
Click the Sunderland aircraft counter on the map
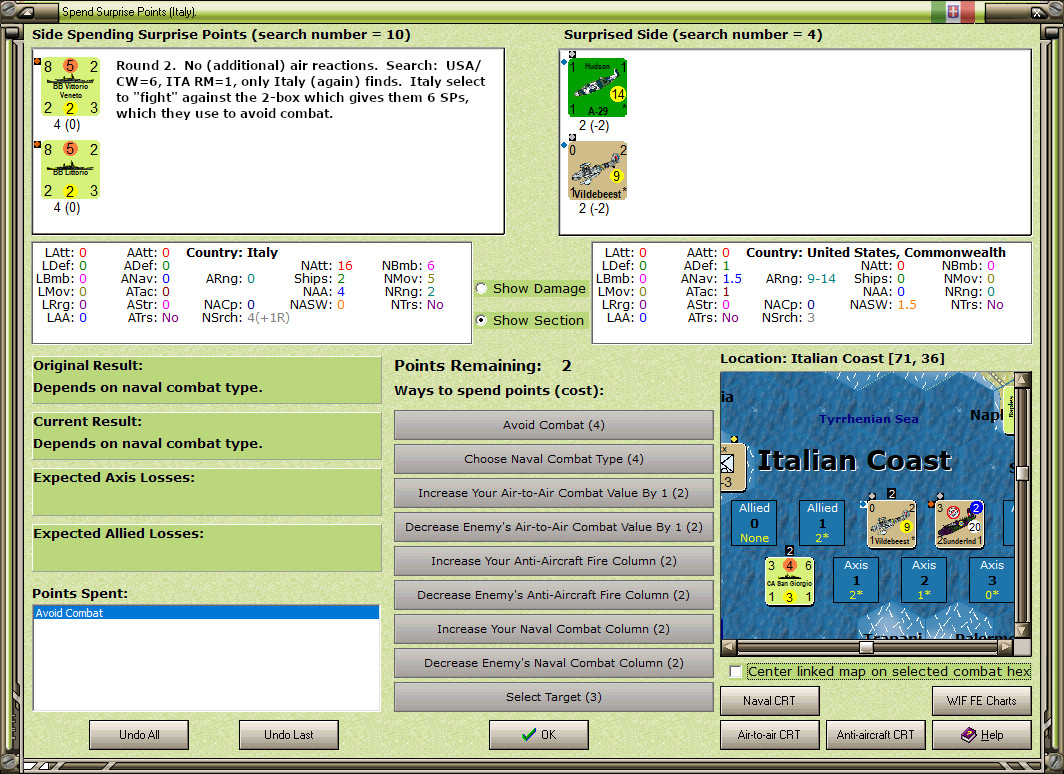tap(960, 524)
